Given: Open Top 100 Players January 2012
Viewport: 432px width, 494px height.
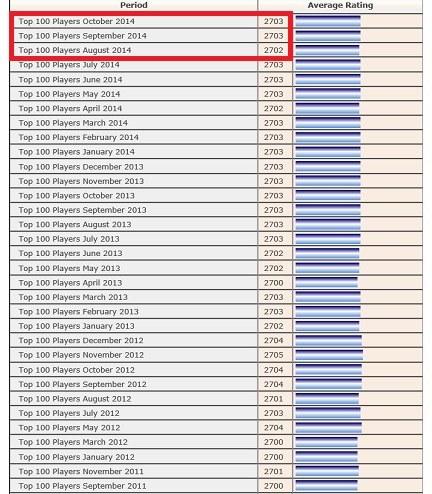Looking at the screenshot, I should click(77, 457).
